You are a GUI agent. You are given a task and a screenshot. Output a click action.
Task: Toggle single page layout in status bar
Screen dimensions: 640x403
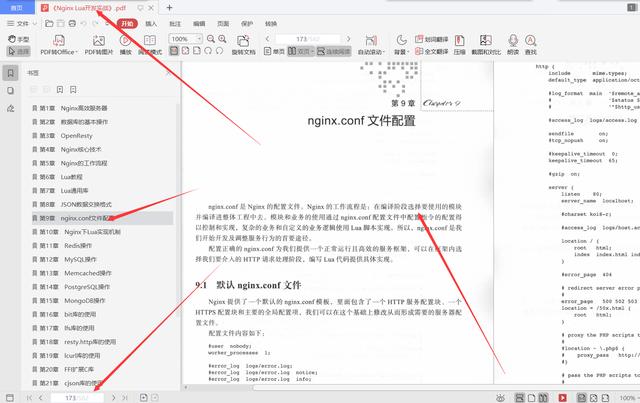531,398
